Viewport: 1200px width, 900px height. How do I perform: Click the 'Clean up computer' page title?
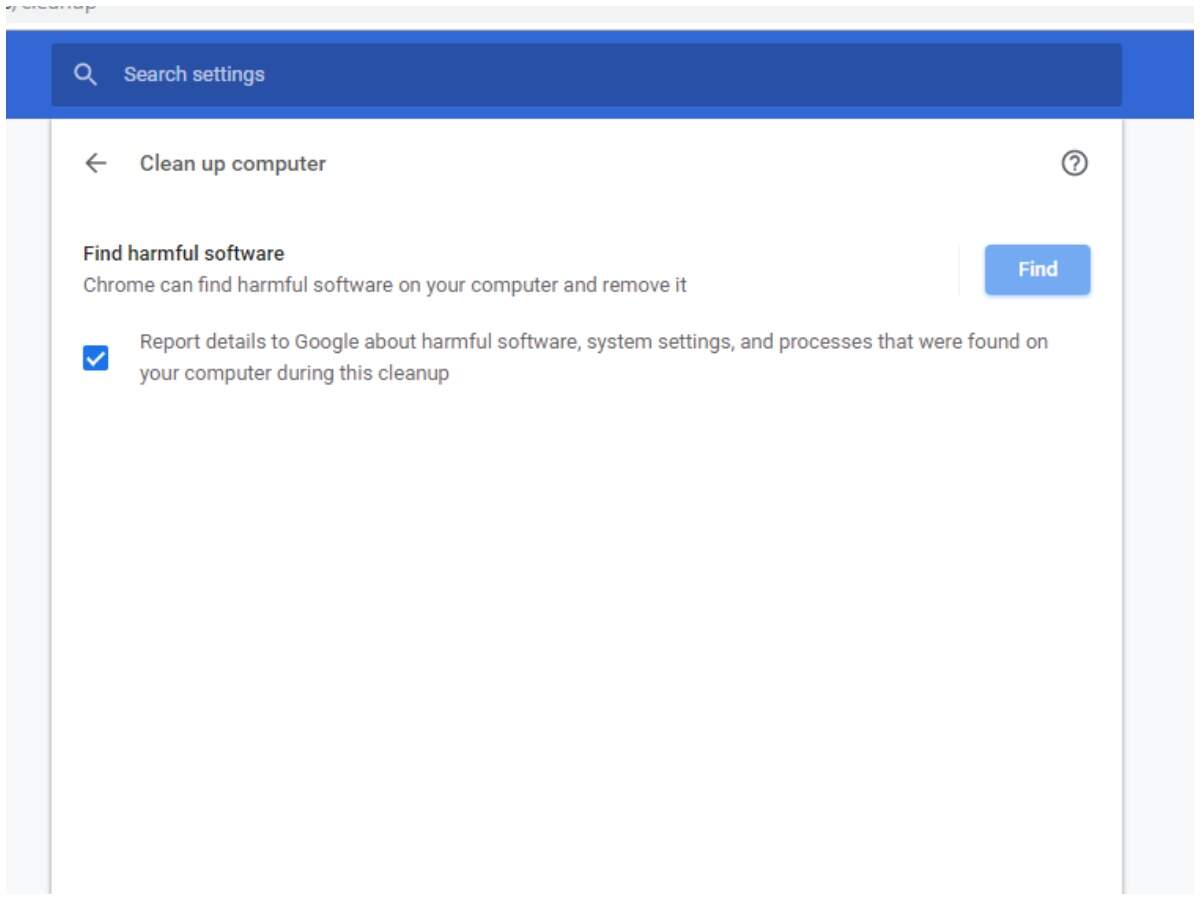pyautogui.click(x=232, y=164)
